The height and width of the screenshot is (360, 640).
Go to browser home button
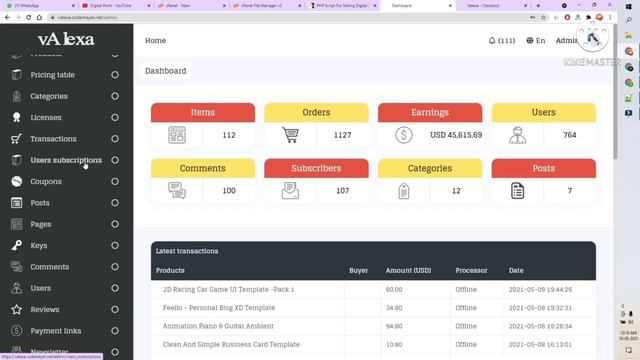click(x=39, y=18)
